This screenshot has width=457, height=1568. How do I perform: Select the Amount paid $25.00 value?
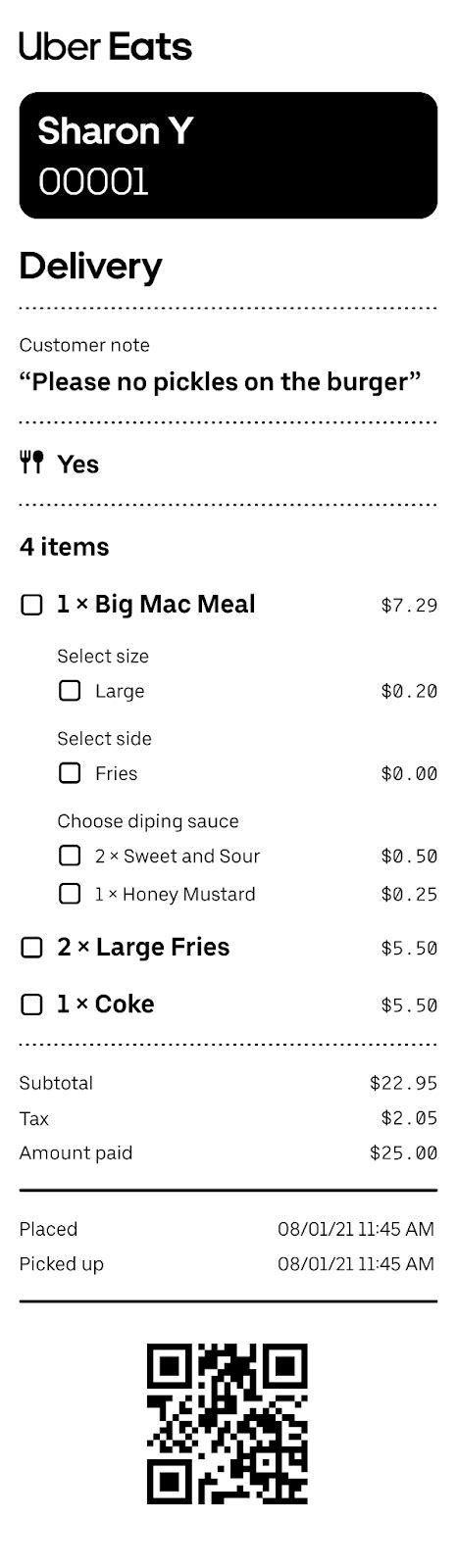click(x=403, y=1153)
